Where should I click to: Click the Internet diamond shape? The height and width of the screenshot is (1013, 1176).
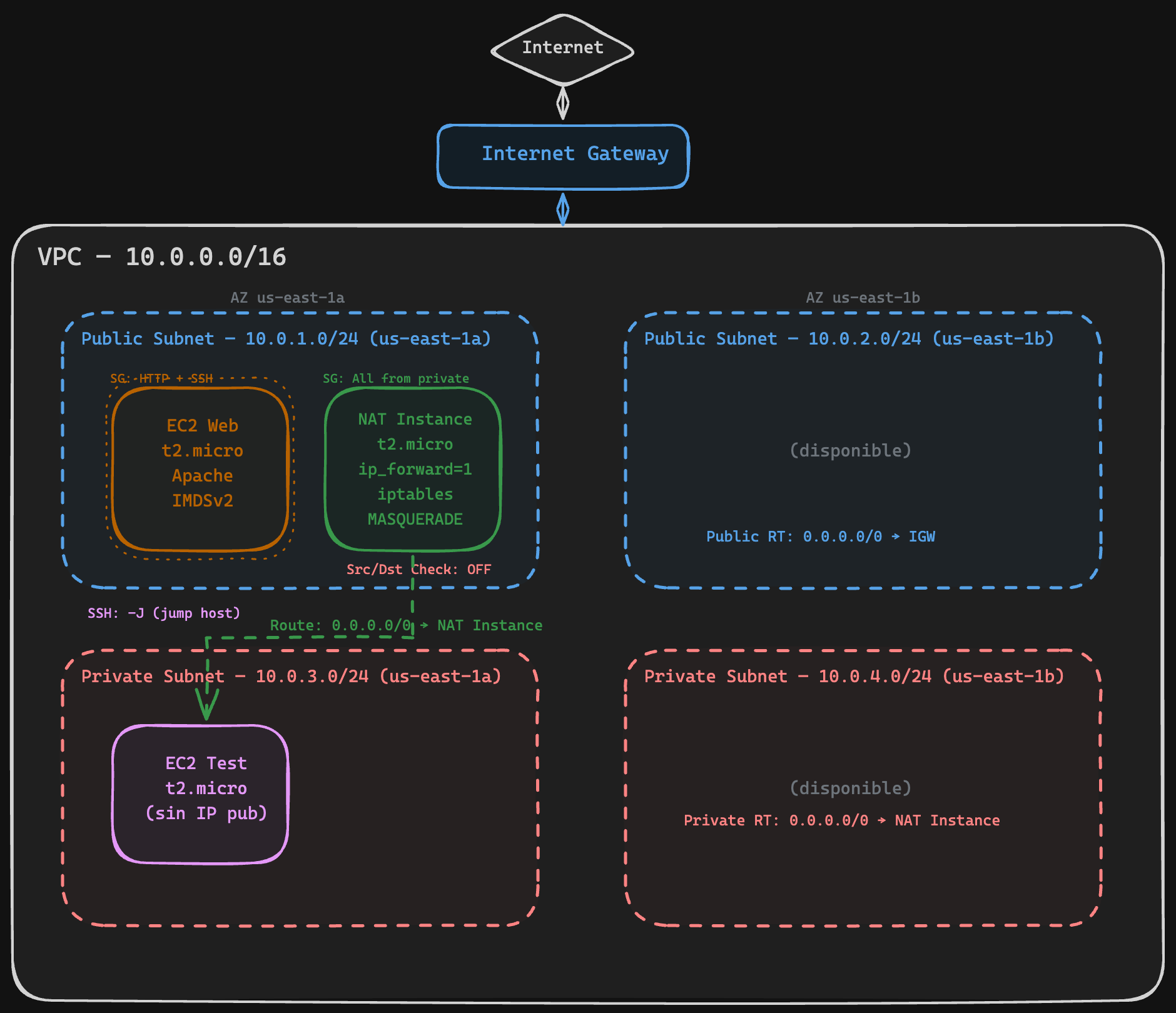click(x=562, y=49)
